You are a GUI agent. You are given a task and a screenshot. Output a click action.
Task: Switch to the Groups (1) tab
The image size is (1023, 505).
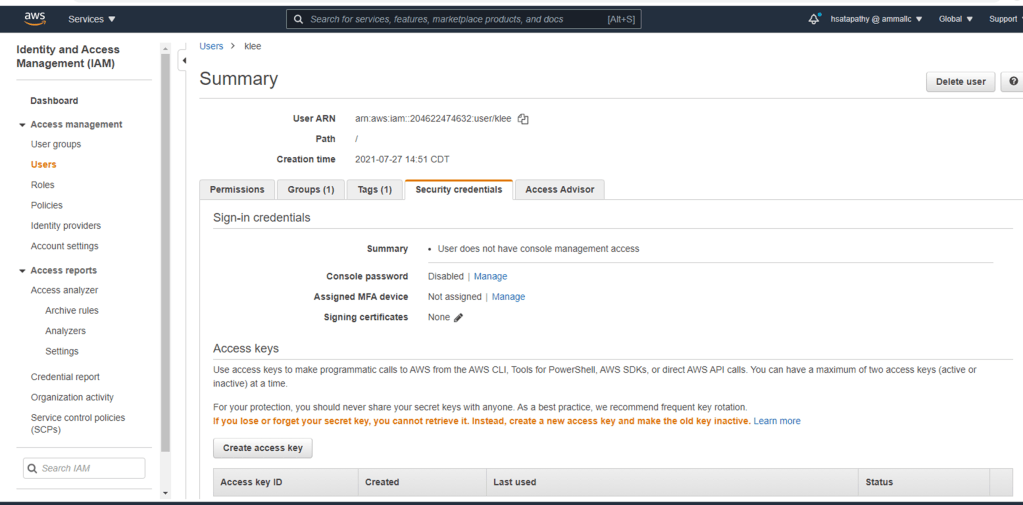click(x=311, y=190)
